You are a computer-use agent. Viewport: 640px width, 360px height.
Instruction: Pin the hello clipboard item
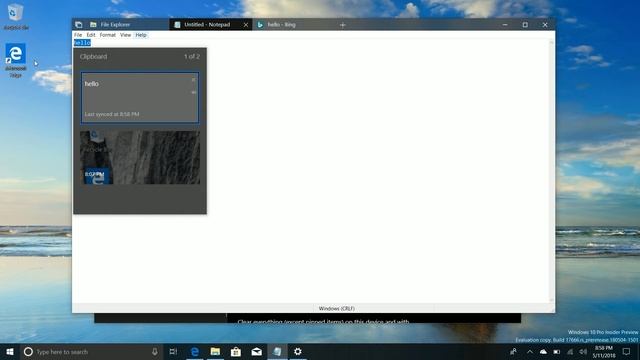point(193,92)
